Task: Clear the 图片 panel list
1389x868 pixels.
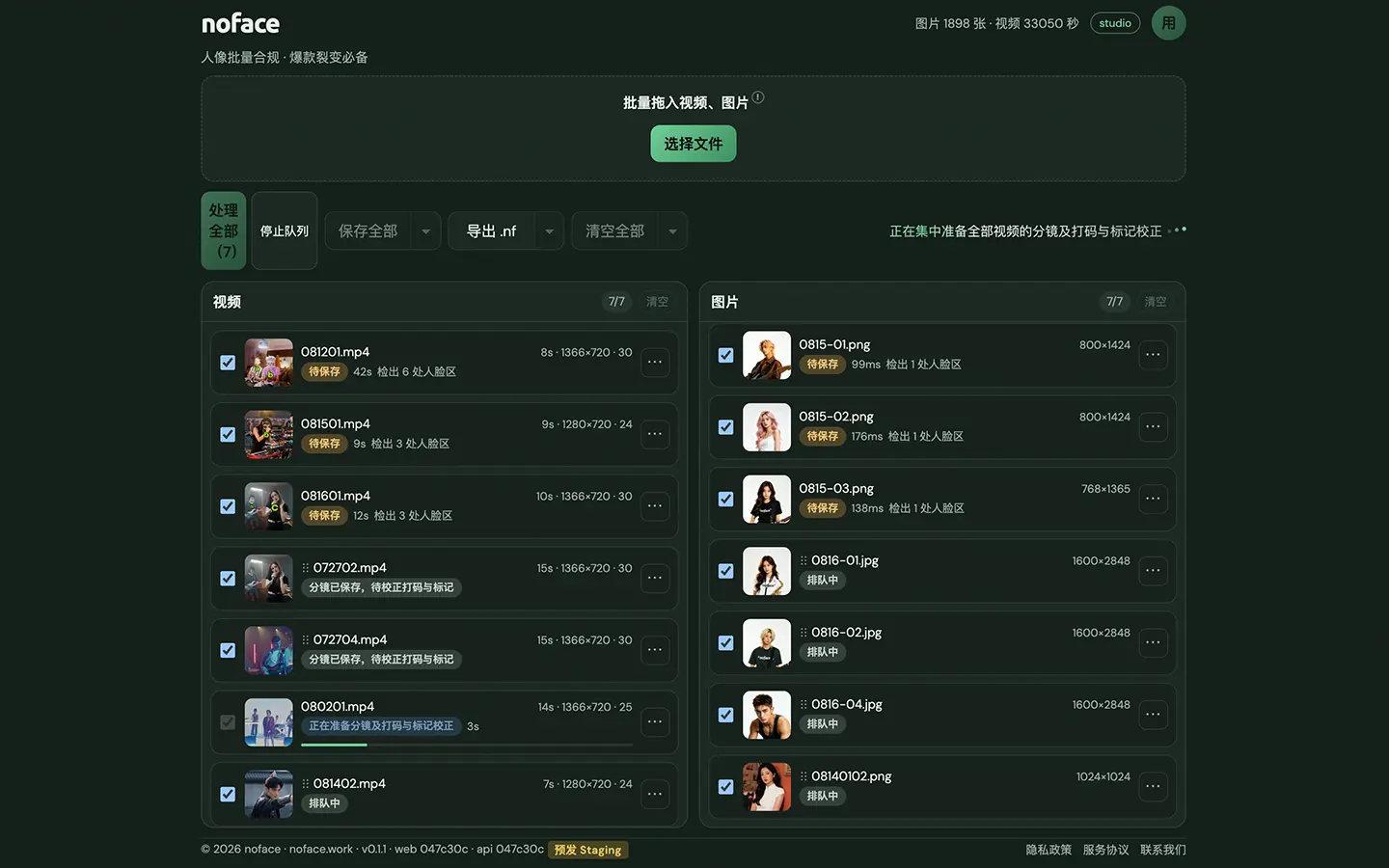Action: tap(1156, 302)
